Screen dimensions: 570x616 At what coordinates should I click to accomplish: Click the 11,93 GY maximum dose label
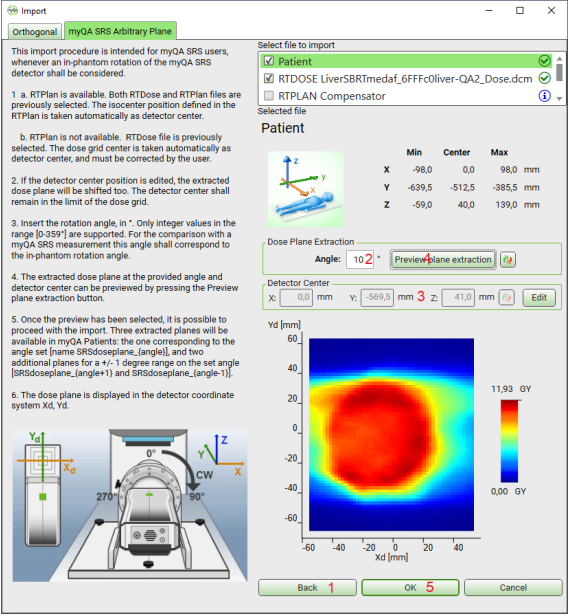pyautogui.click(x=511, y=389)
